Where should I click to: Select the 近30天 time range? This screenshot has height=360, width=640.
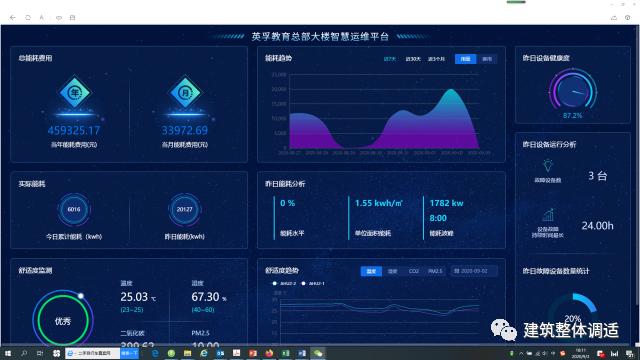[x=413, y=59]
